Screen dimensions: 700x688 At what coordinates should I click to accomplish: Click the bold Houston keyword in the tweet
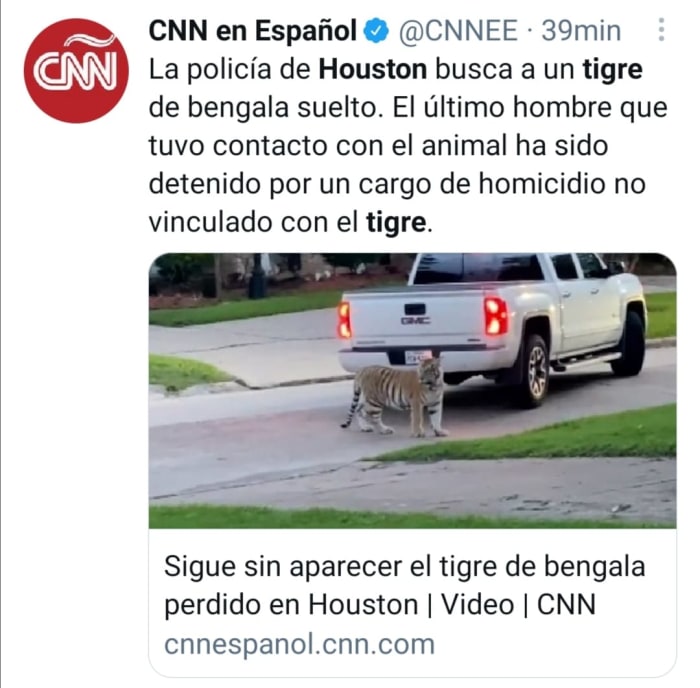coord(373,69)
